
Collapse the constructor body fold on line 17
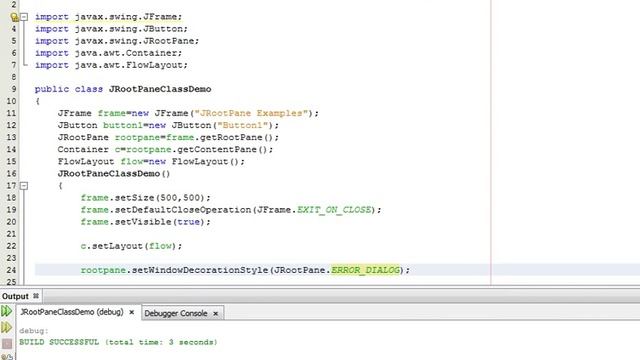[24, 186]
